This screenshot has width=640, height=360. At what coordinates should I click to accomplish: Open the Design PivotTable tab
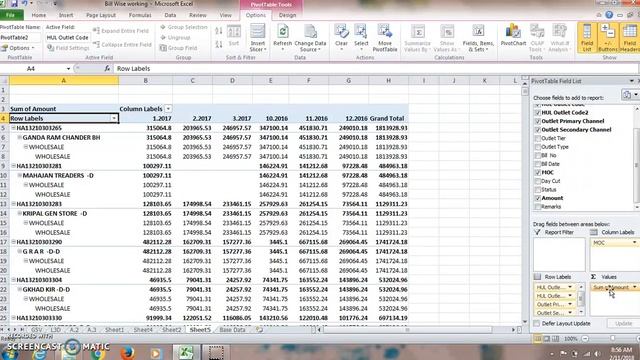(287, 15)
